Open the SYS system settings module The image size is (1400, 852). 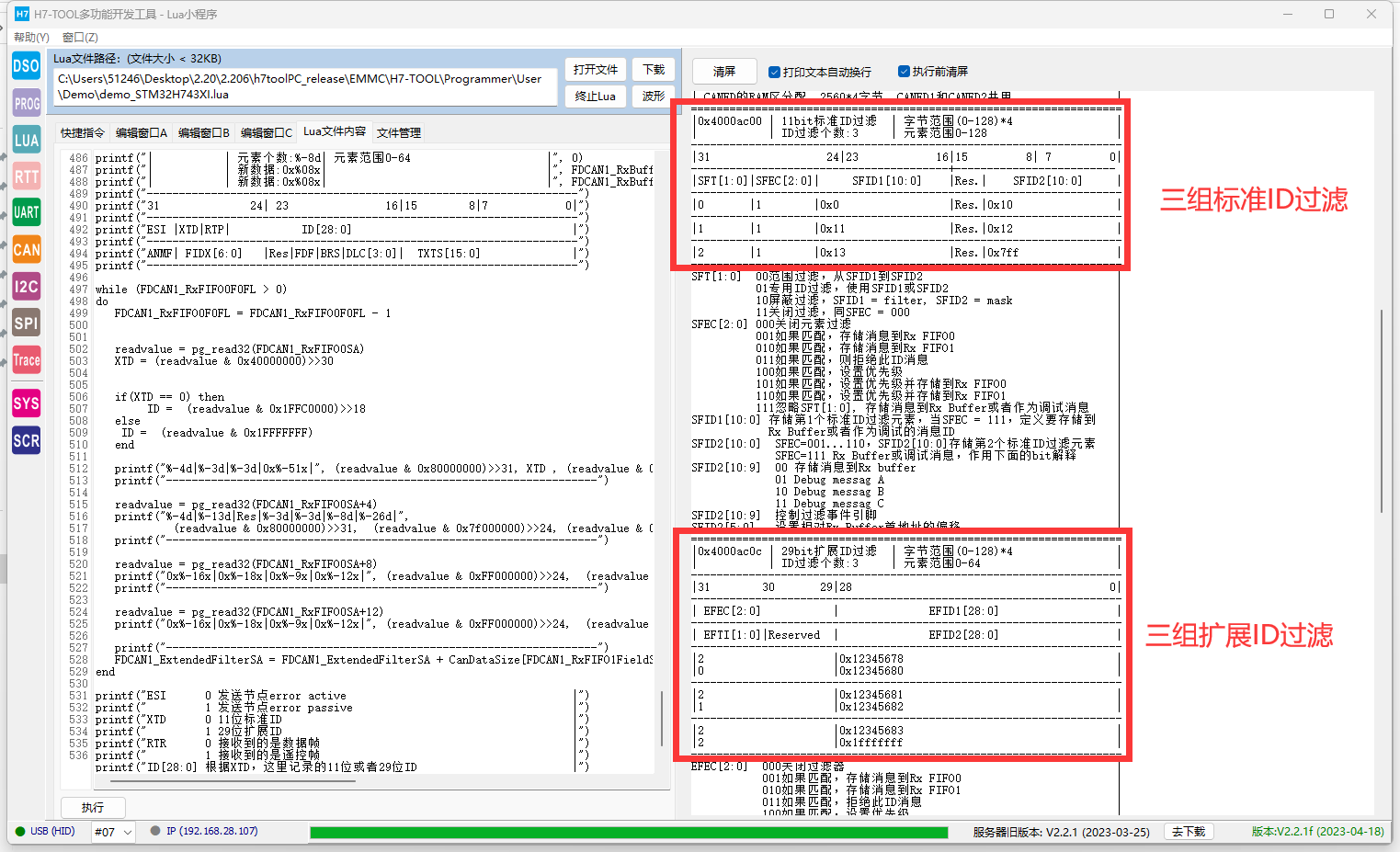click(x=27, y=403)
